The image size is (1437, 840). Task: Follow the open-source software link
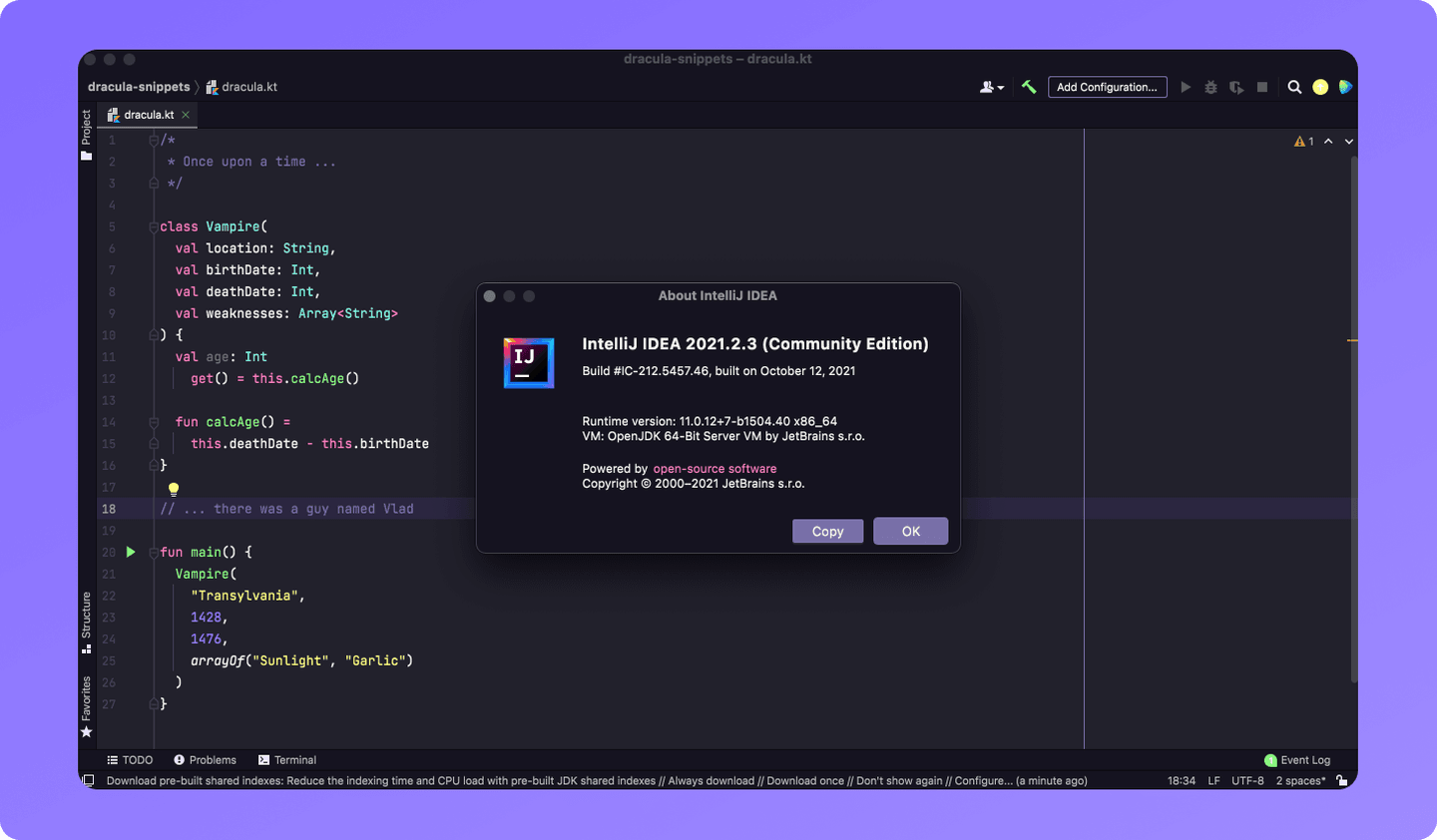point(715,468)
